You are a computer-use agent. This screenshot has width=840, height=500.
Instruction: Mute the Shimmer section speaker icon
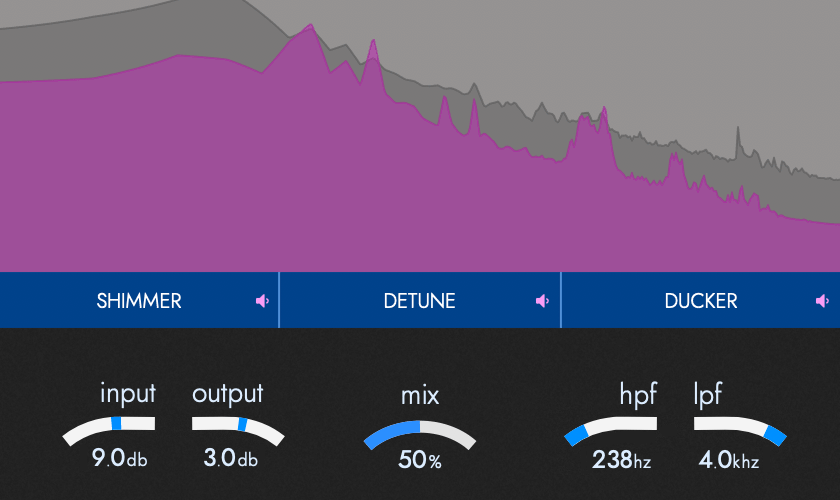262,301
